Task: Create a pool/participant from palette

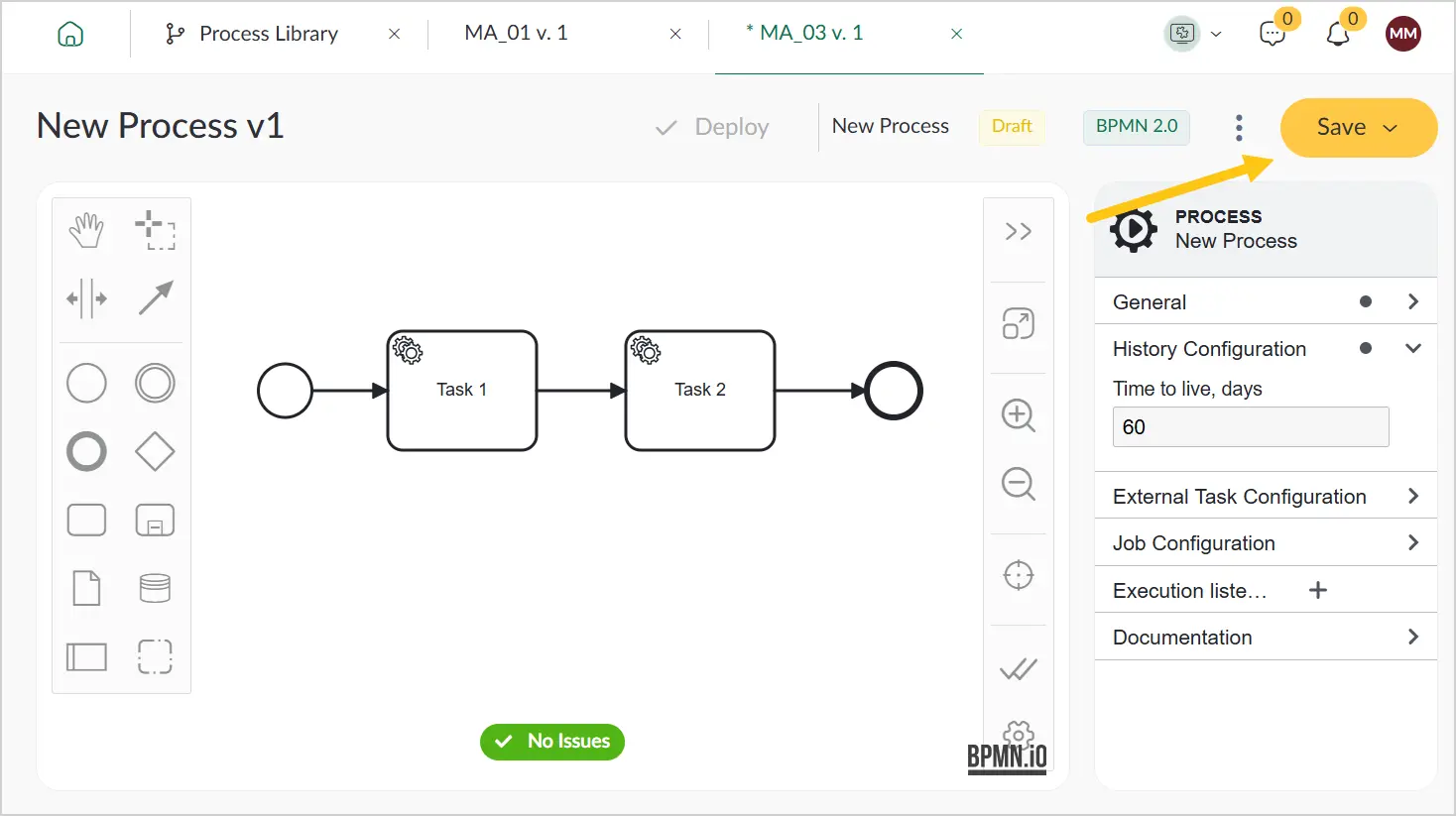Action: (86, 656)
